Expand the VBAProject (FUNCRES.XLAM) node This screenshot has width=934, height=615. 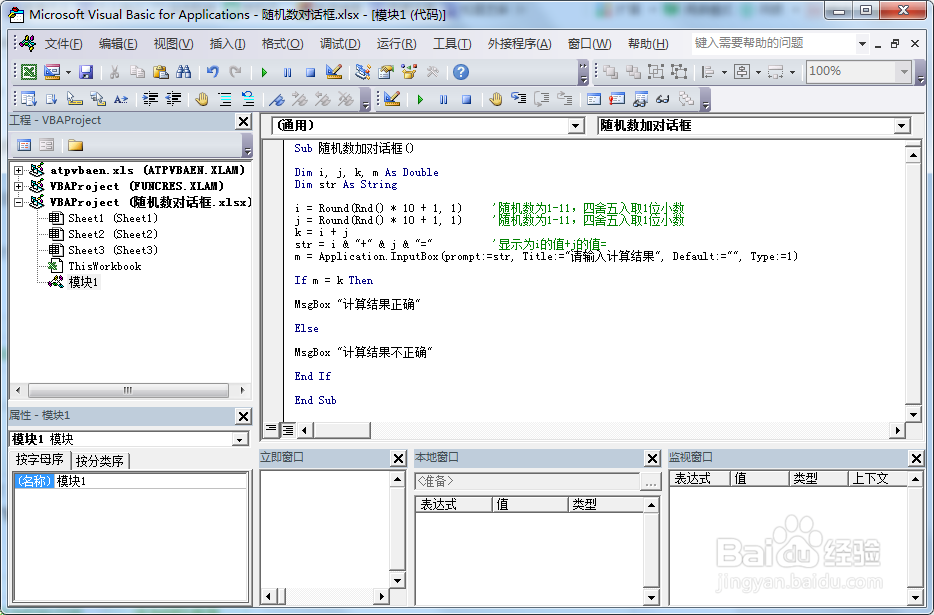coord(18,187)
